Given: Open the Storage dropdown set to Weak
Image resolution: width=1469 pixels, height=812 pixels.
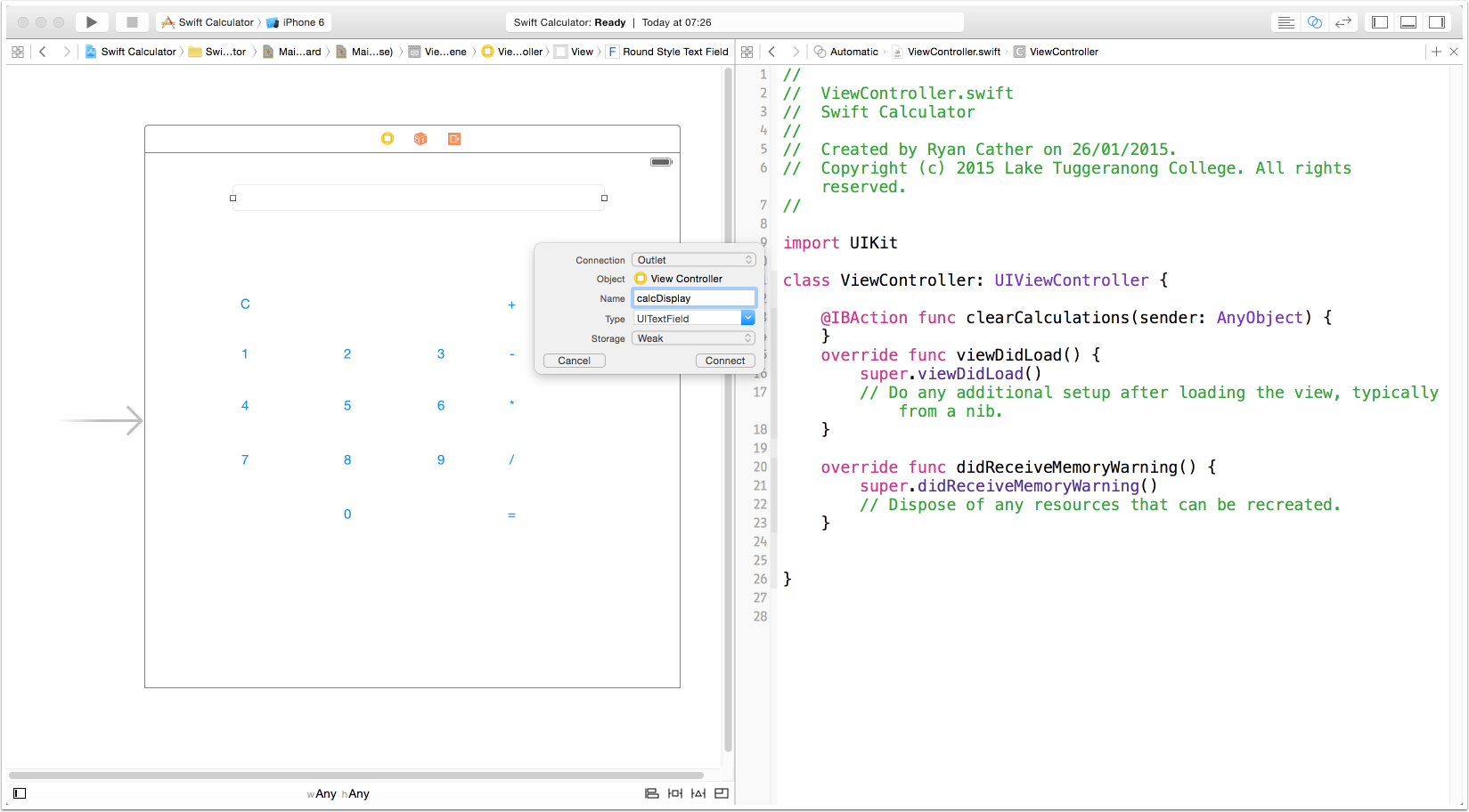Looking at the screenshot, I should (x=694, y=338).
